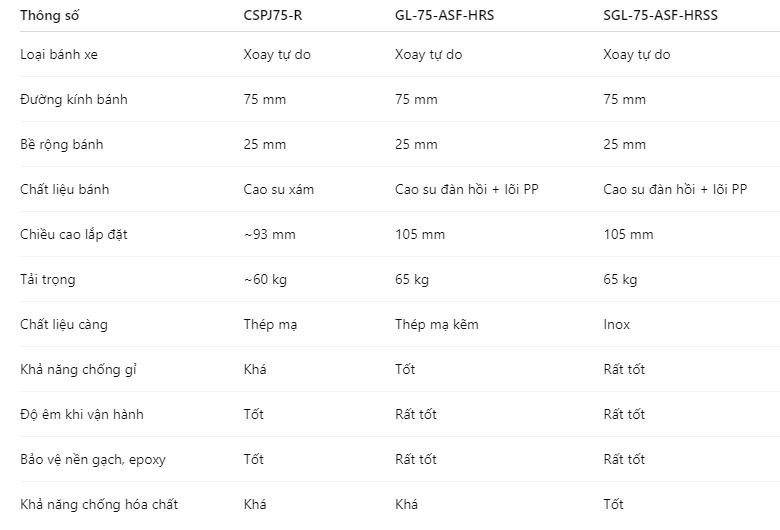Click the Tải trọng row label
The width and height of the screenshot is (780, 530).
[x=48, y=279]
